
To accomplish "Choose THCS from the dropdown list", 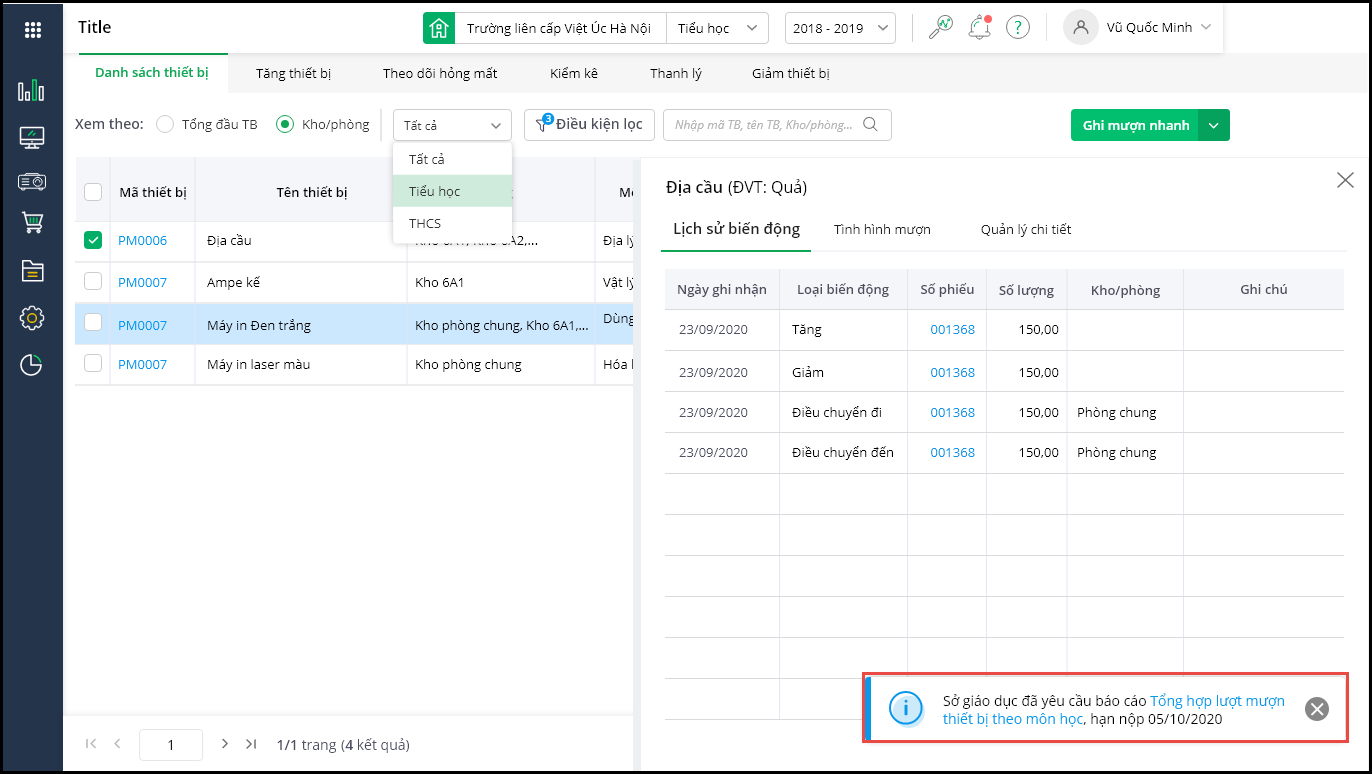I will pyautogui.click(x=426, y=223).
